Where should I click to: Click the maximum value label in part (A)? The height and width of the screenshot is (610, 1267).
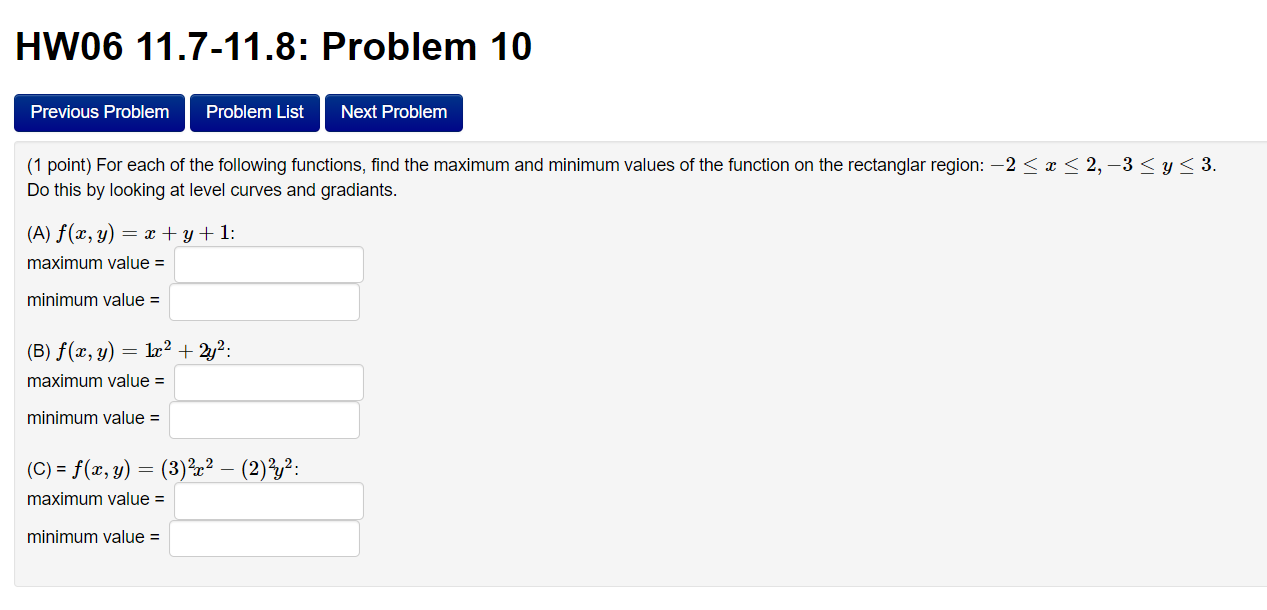[x=96, y=263]
